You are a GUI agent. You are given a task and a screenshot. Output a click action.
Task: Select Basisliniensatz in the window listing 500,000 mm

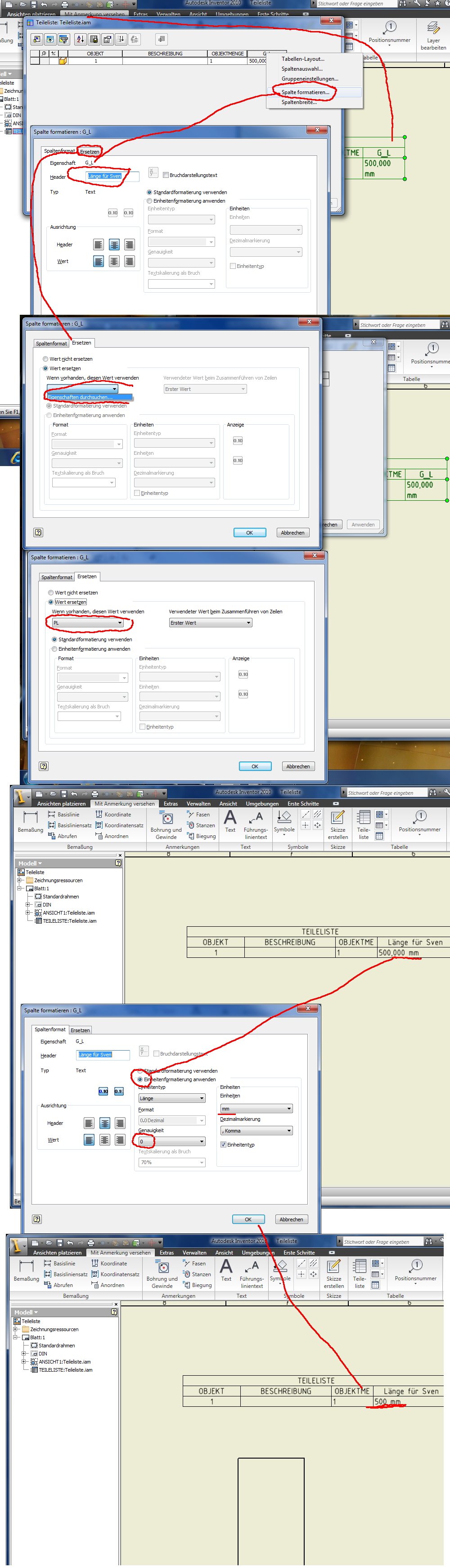70,825
